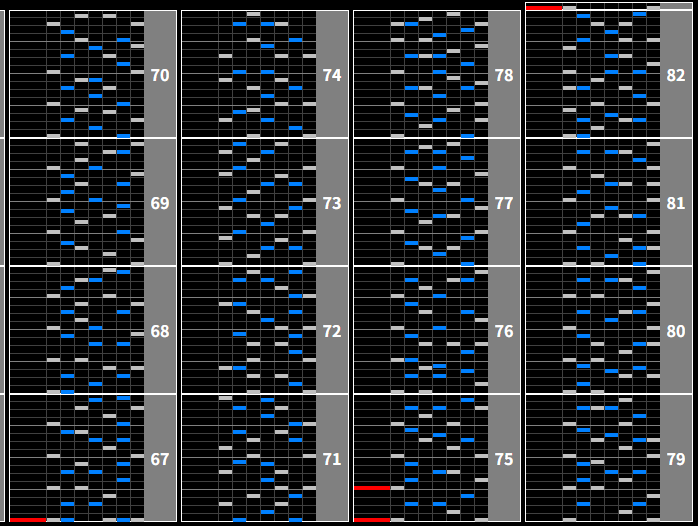This screenshot has height=526, width=698.
Task: Select the measure 73 number label
Action: coord(332,203)
